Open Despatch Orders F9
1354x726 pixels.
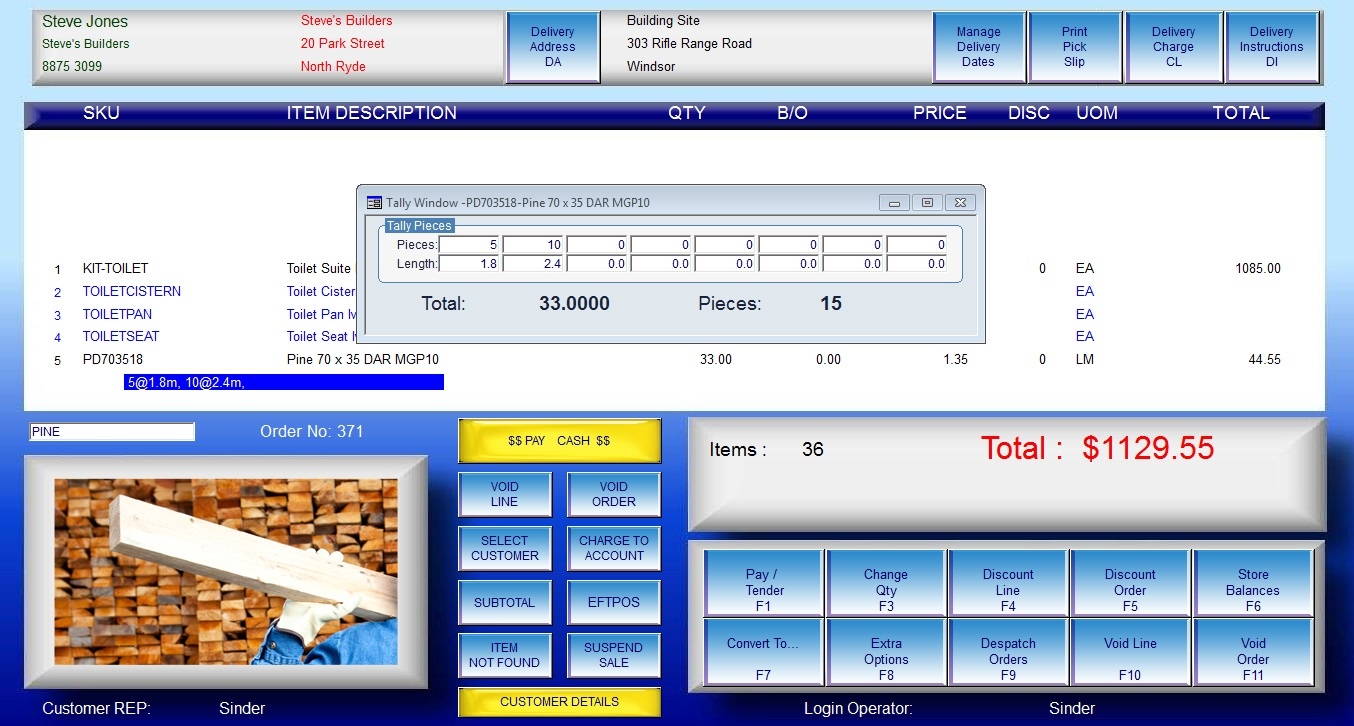1008,652
